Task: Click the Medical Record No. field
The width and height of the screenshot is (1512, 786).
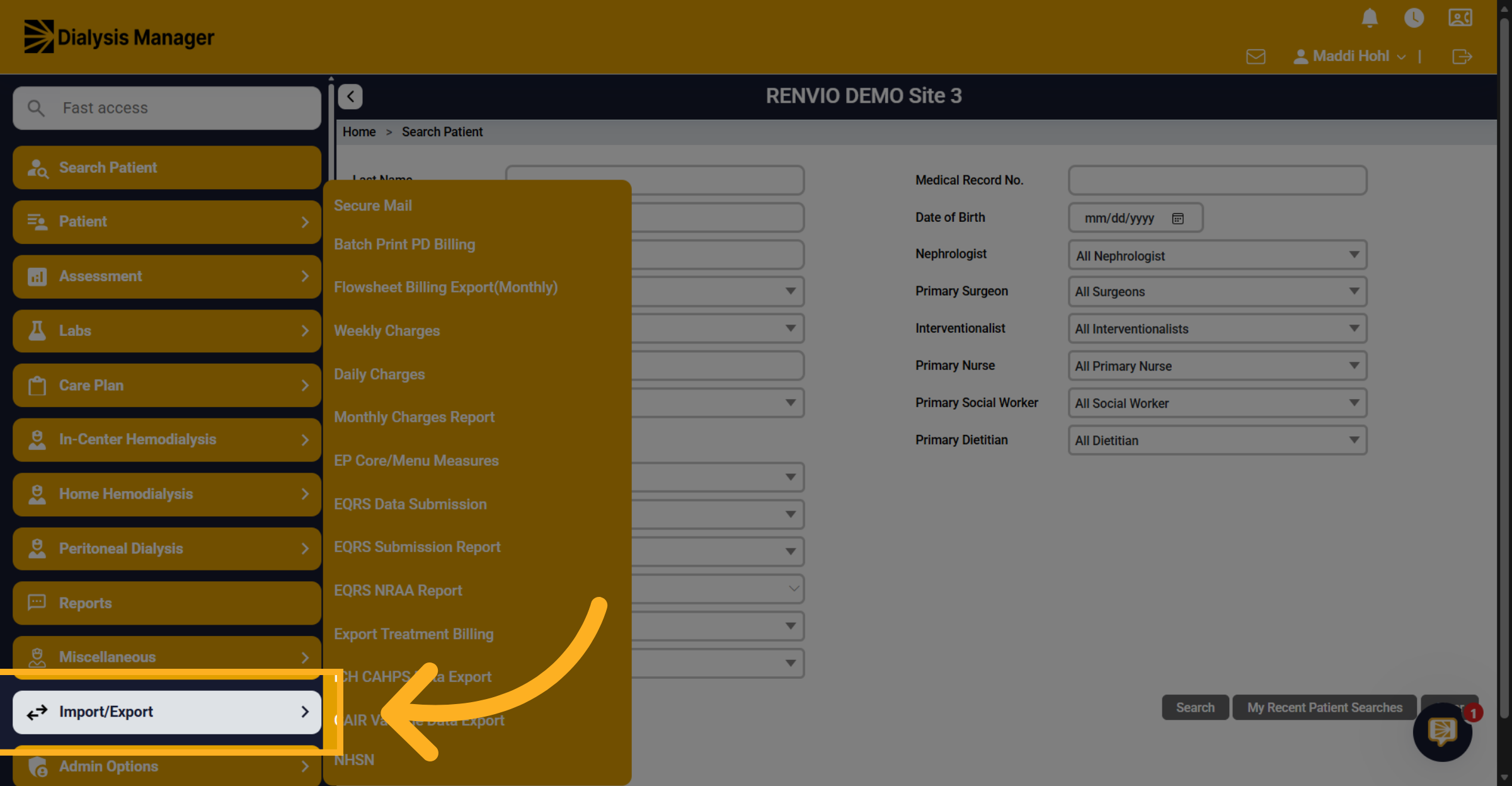Action: pos(1217,180)
